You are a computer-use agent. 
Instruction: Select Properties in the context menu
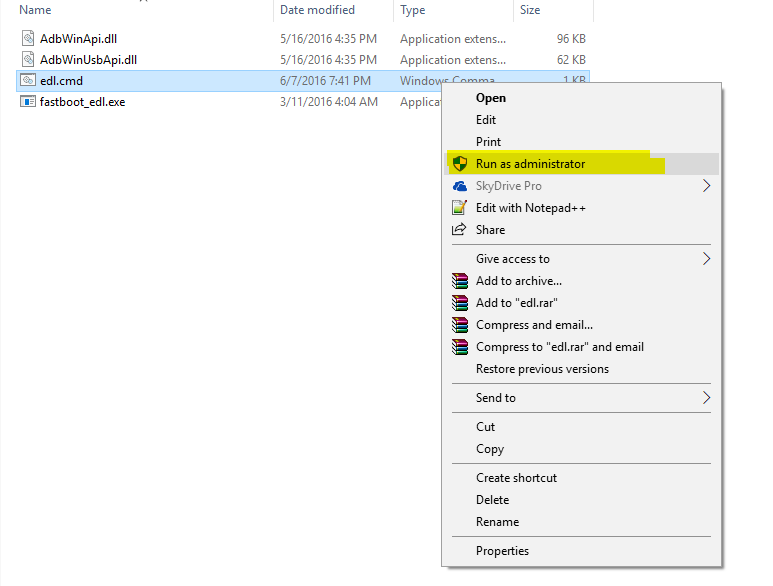point(502,551)
